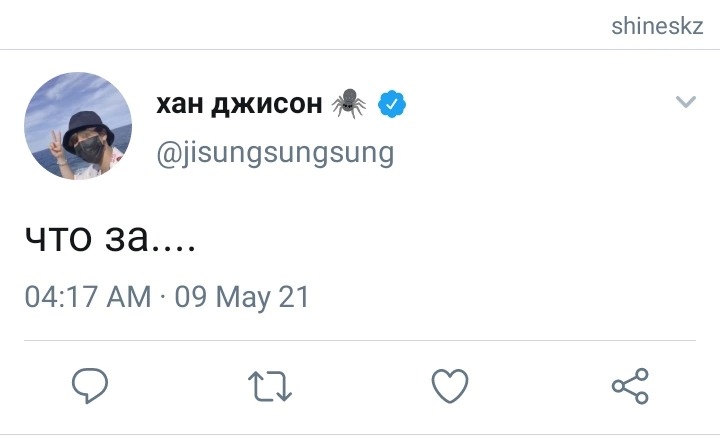720x447 pixels.
Task: Click the word хан in display name
Action: (180, 104)
